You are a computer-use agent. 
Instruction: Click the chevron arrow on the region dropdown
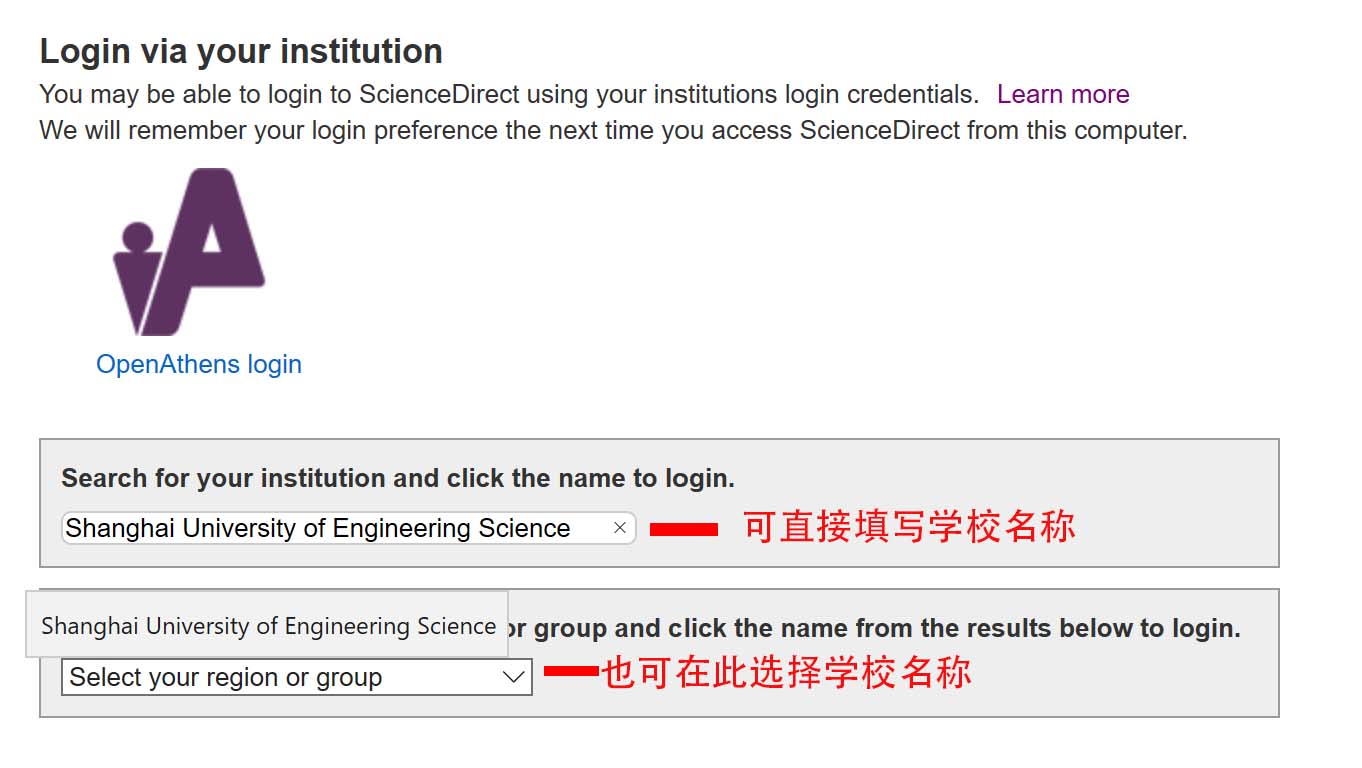(x=514, y=677)
